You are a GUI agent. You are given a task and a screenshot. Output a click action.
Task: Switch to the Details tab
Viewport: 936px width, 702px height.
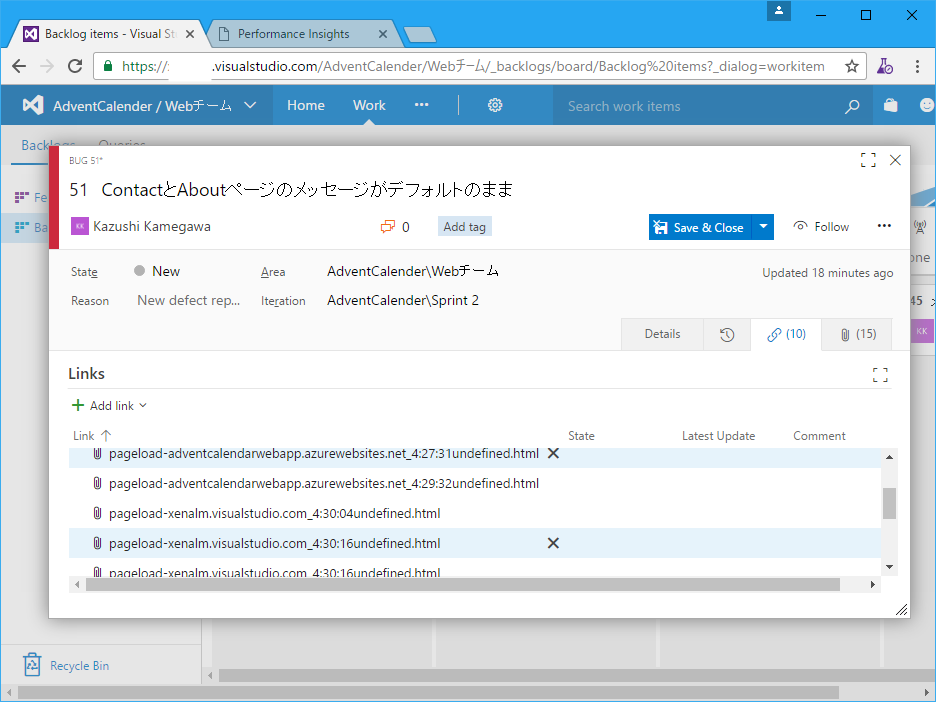[x=662, y=334]
